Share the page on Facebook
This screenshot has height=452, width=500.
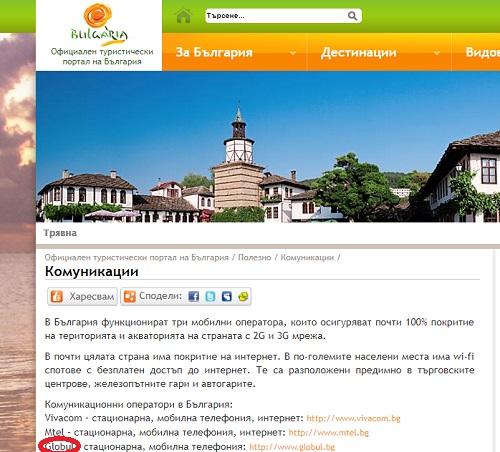tap(193, 296)
